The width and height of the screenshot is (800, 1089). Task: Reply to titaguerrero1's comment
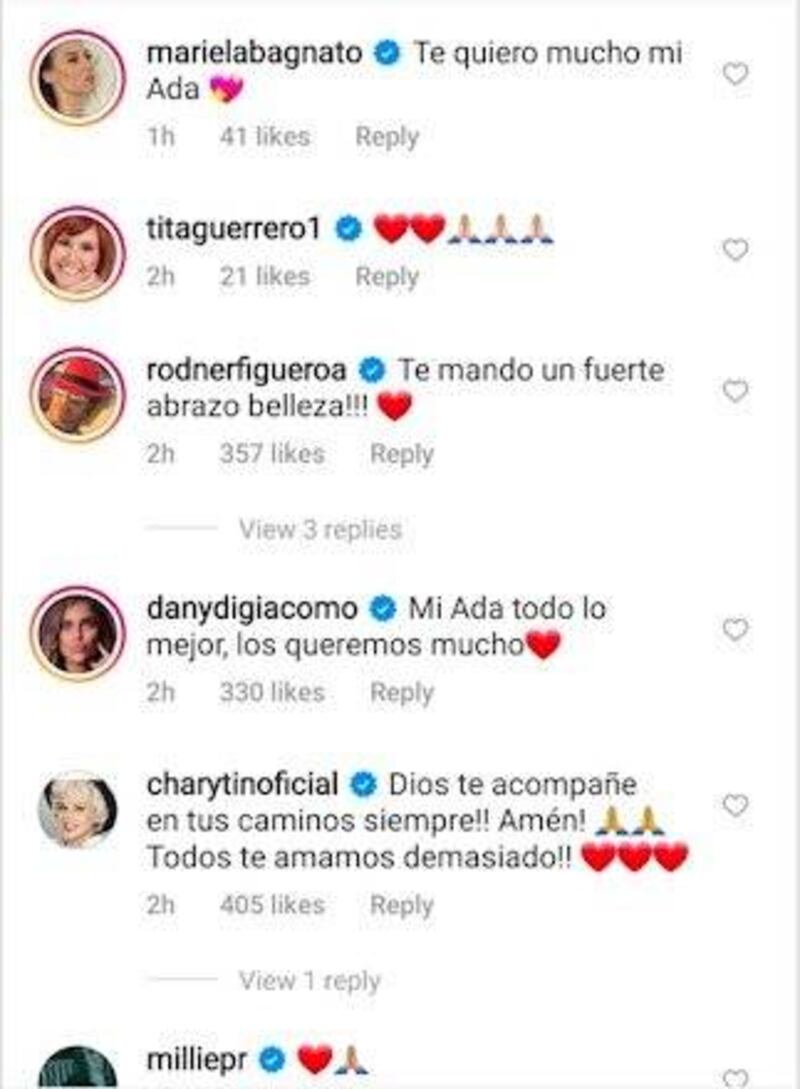tap(387, 277)
